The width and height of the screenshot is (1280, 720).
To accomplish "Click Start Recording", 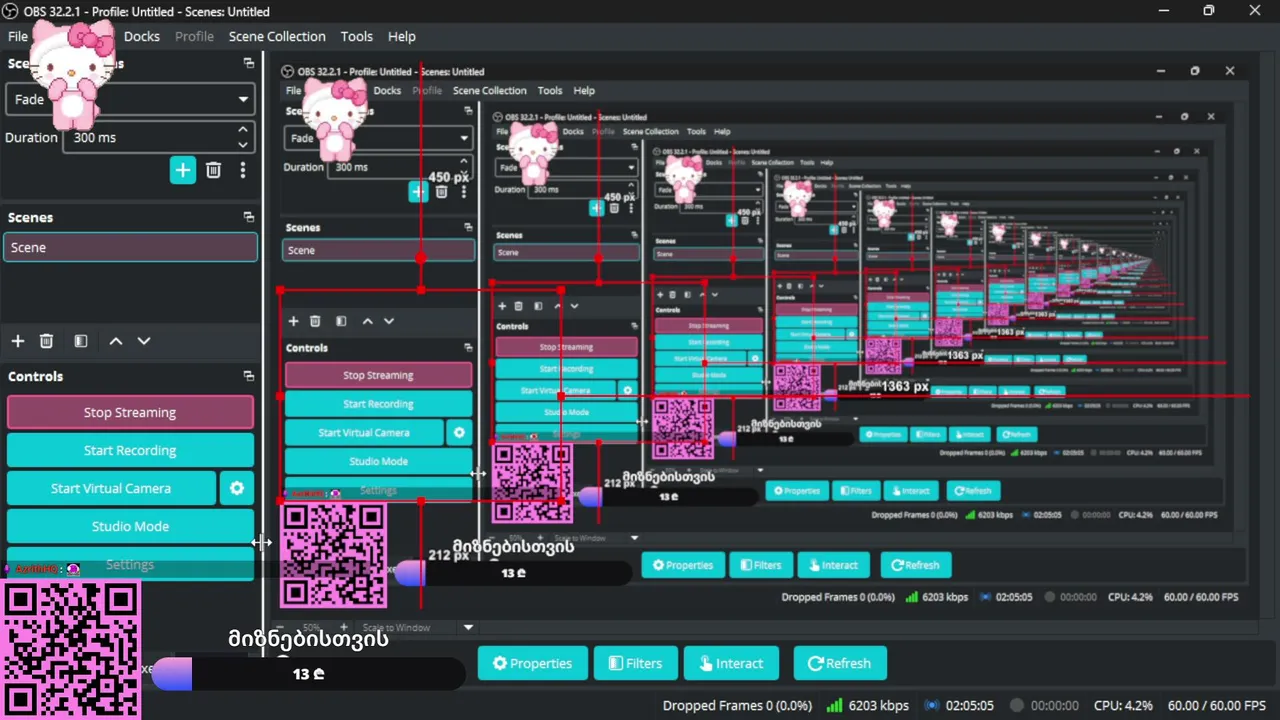I will pyautogui.click(x=130, y=450).
